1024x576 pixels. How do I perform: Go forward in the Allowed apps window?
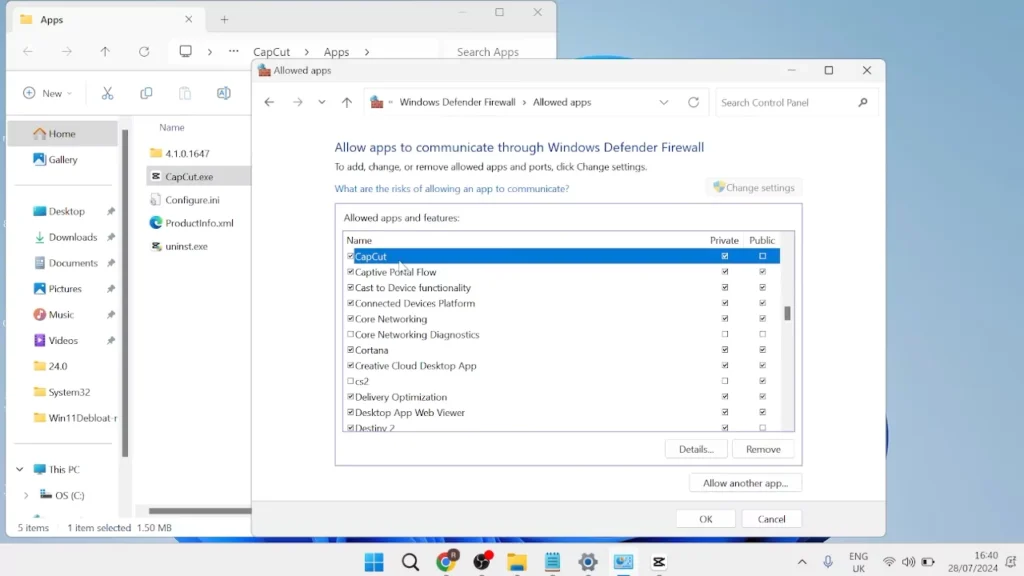coord(298,103)
